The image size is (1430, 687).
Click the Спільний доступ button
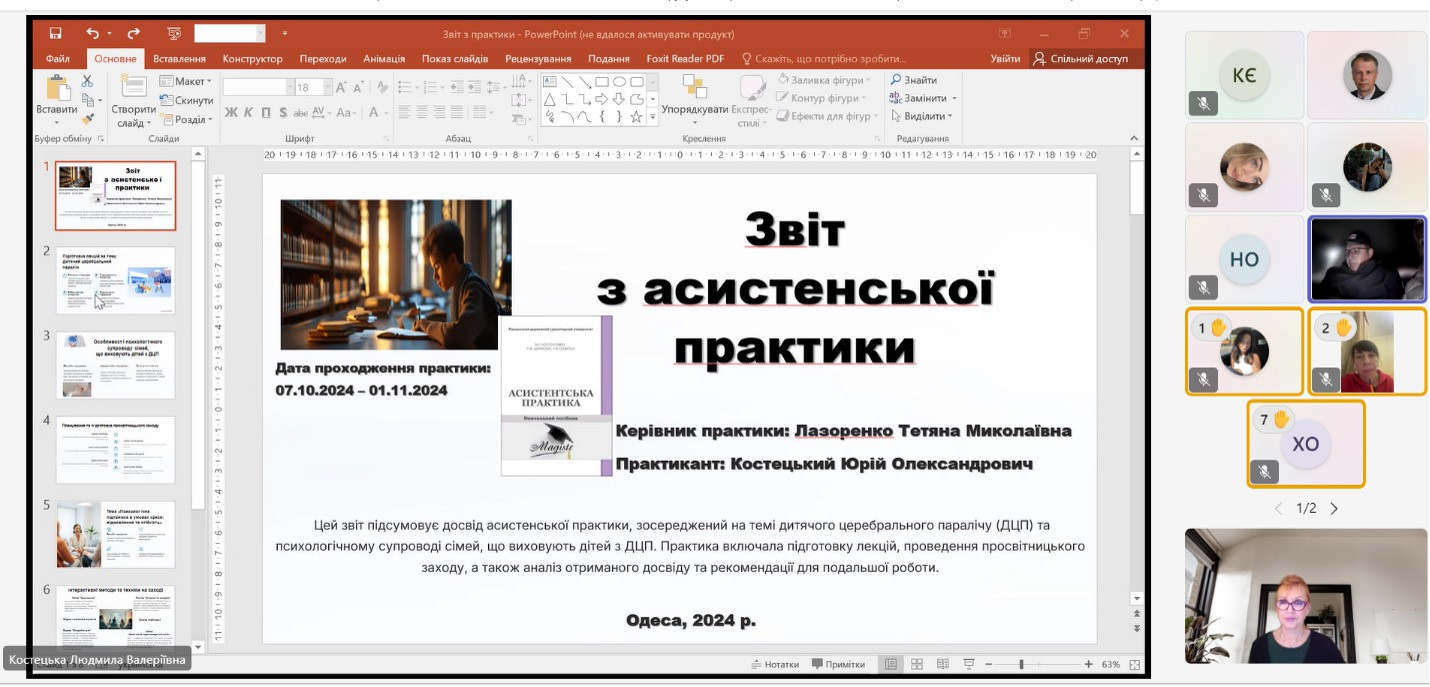point(1080,59)
